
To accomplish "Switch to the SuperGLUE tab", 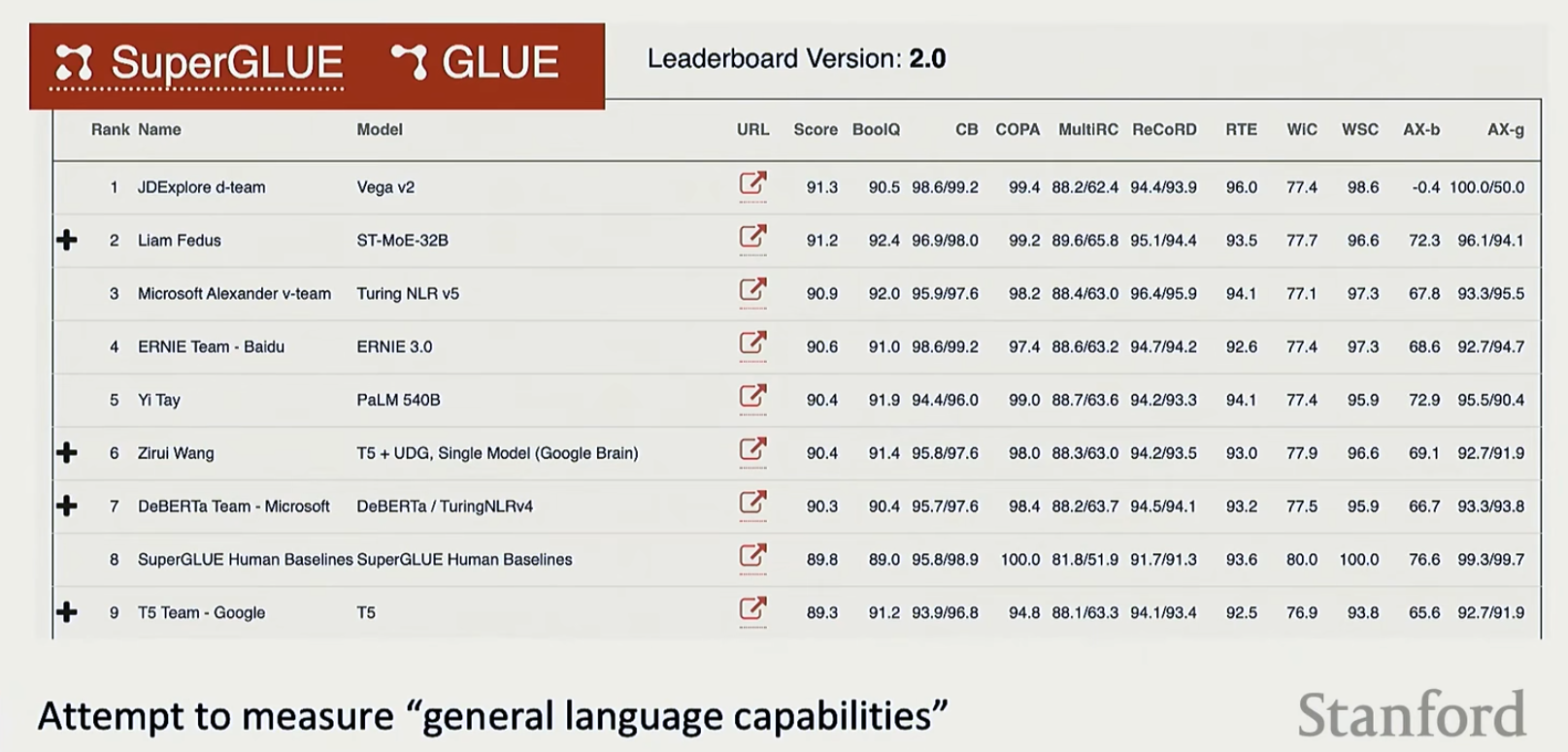I will (x=199, y=64).
